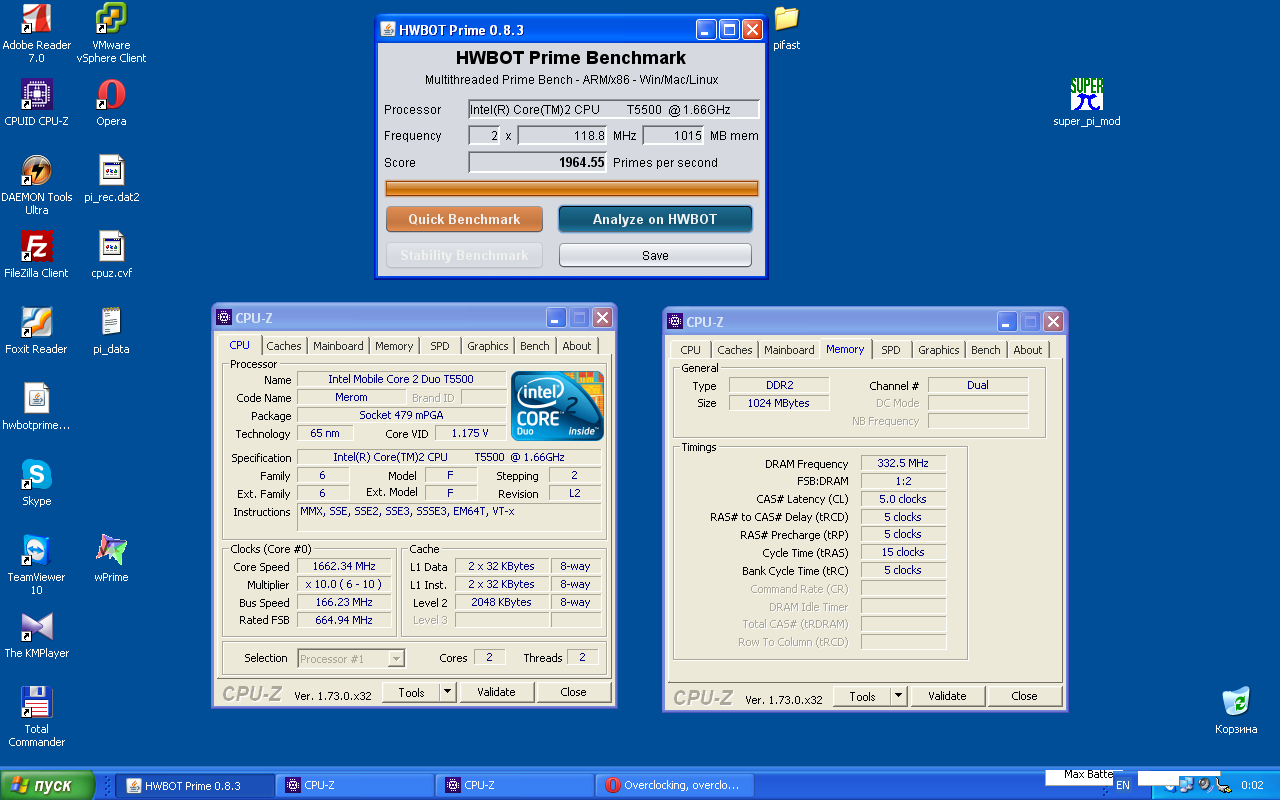Click the Score field showing 1964.55

point(538,162)
